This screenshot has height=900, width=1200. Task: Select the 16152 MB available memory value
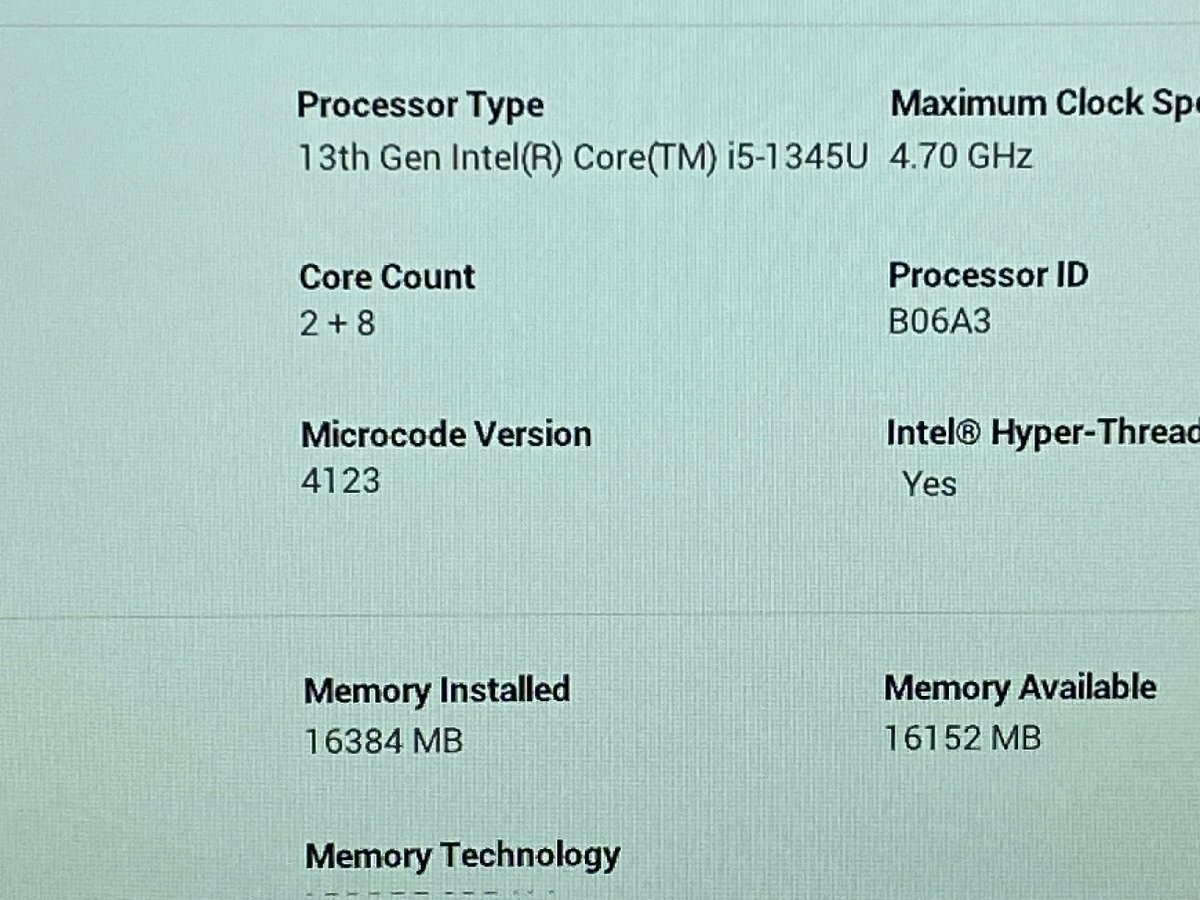pos(962,738)
